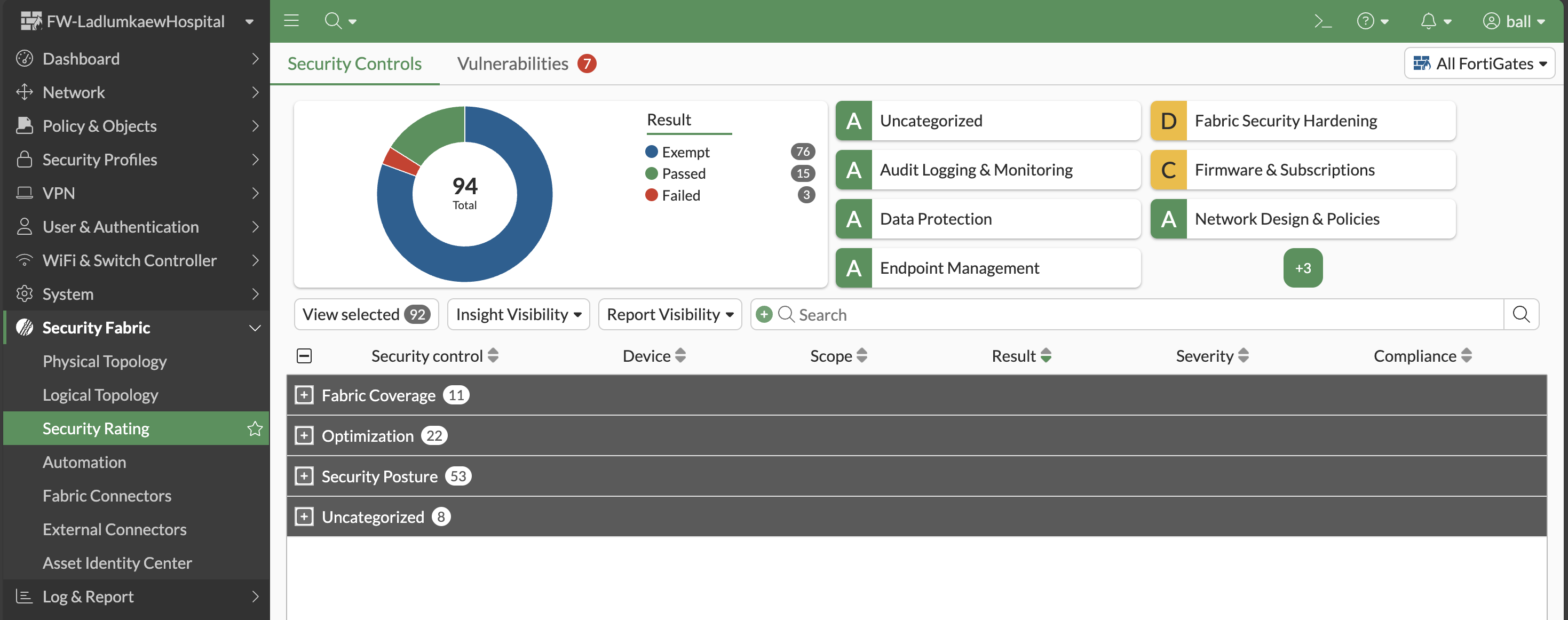This screenshot has height=620, width=1568.
Task: Click the WiFi & Switch Controller icon
Action: (x=25, y=260)
